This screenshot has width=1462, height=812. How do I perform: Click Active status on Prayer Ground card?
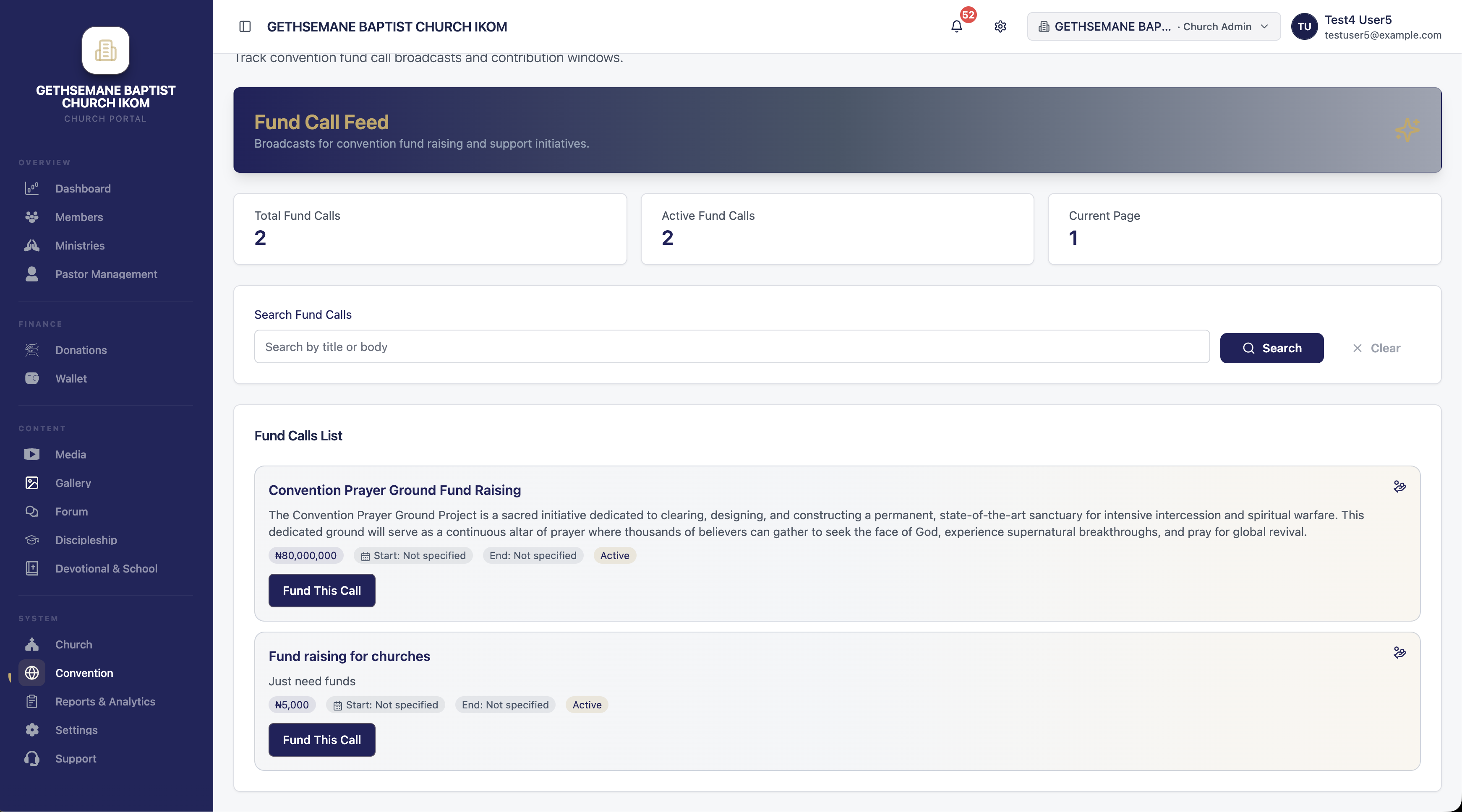[x=615, y=555]
